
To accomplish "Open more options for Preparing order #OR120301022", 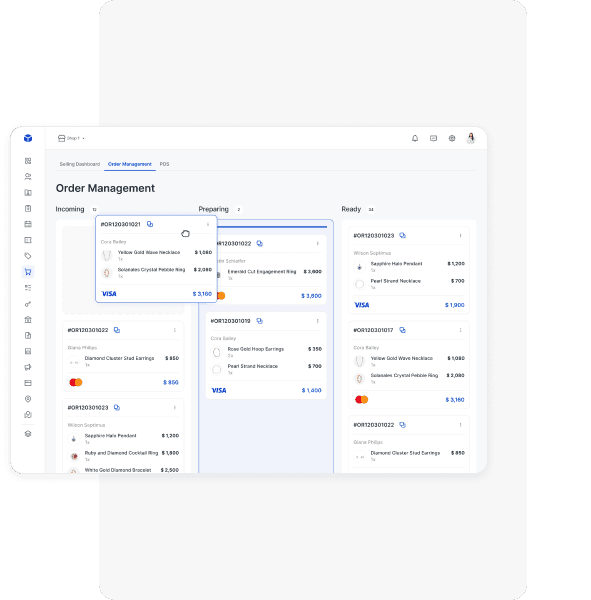I will coord(318,243).
